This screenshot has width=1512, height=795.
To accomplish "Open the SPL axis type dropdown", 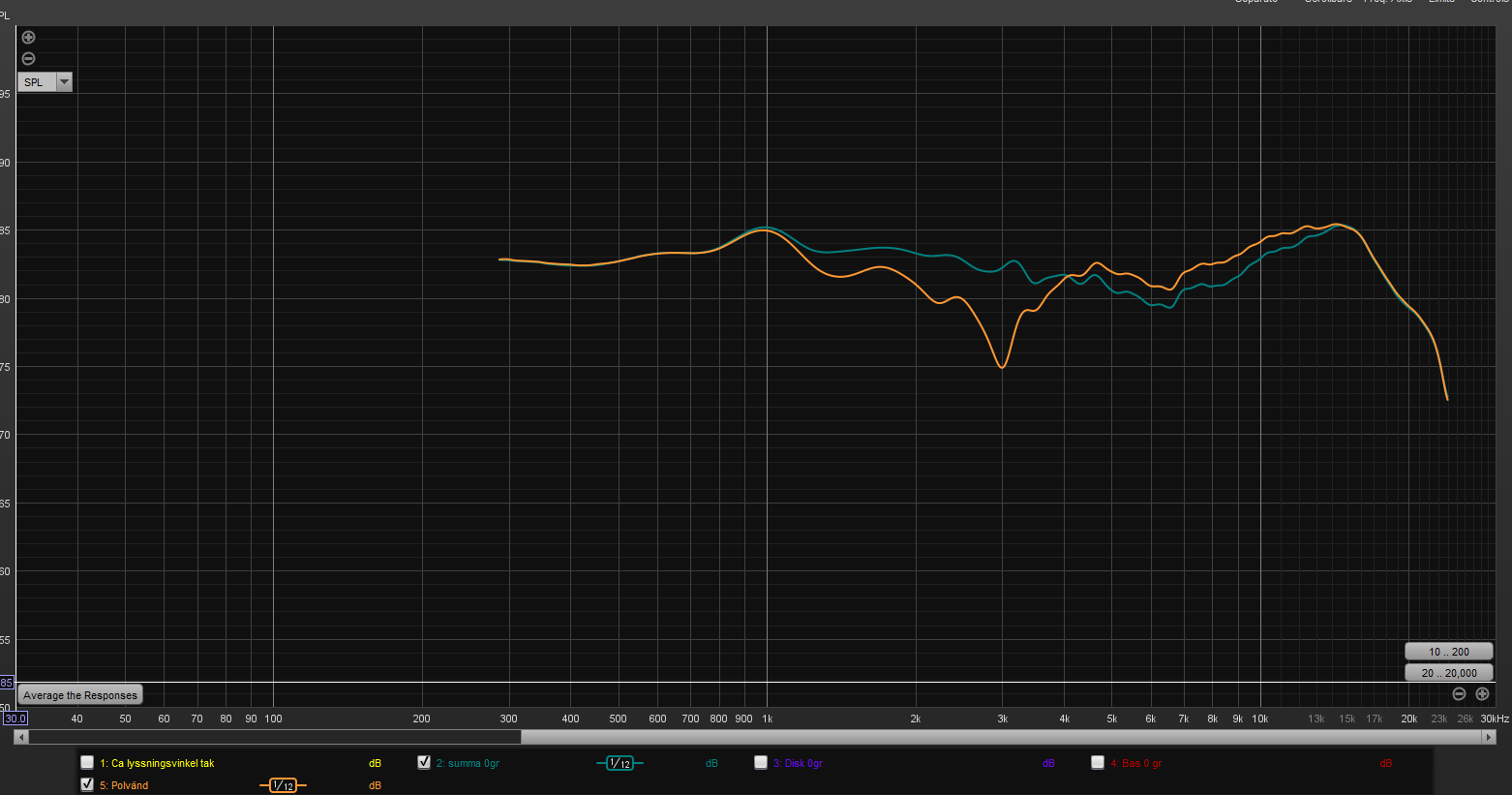I will coord(65,82).
